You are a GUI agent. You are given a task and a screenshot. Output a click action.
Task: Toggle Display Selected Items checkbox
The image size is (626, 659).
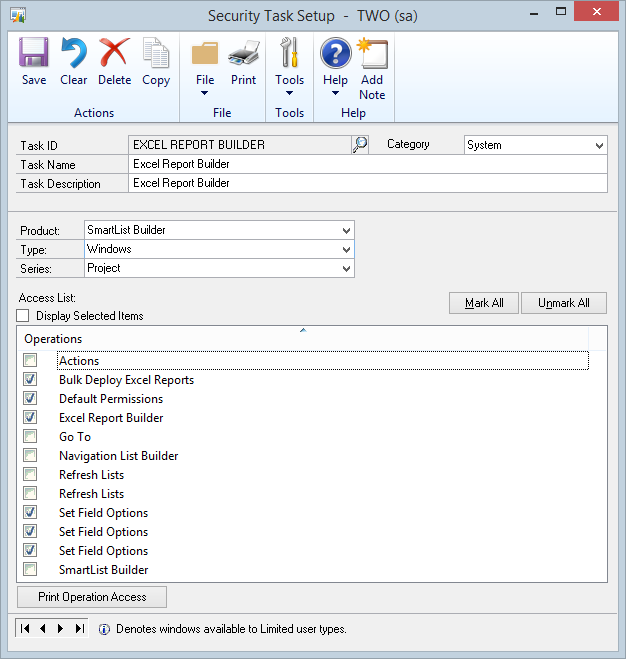(23, 316)
